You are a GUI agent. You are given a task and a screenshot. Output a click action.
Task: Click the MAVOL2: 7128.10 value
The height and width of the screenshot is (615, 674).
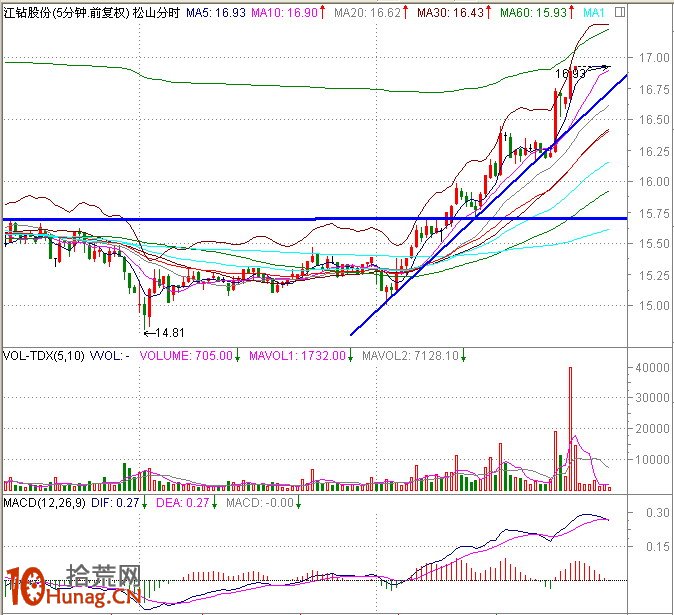[x=411, y=356]
